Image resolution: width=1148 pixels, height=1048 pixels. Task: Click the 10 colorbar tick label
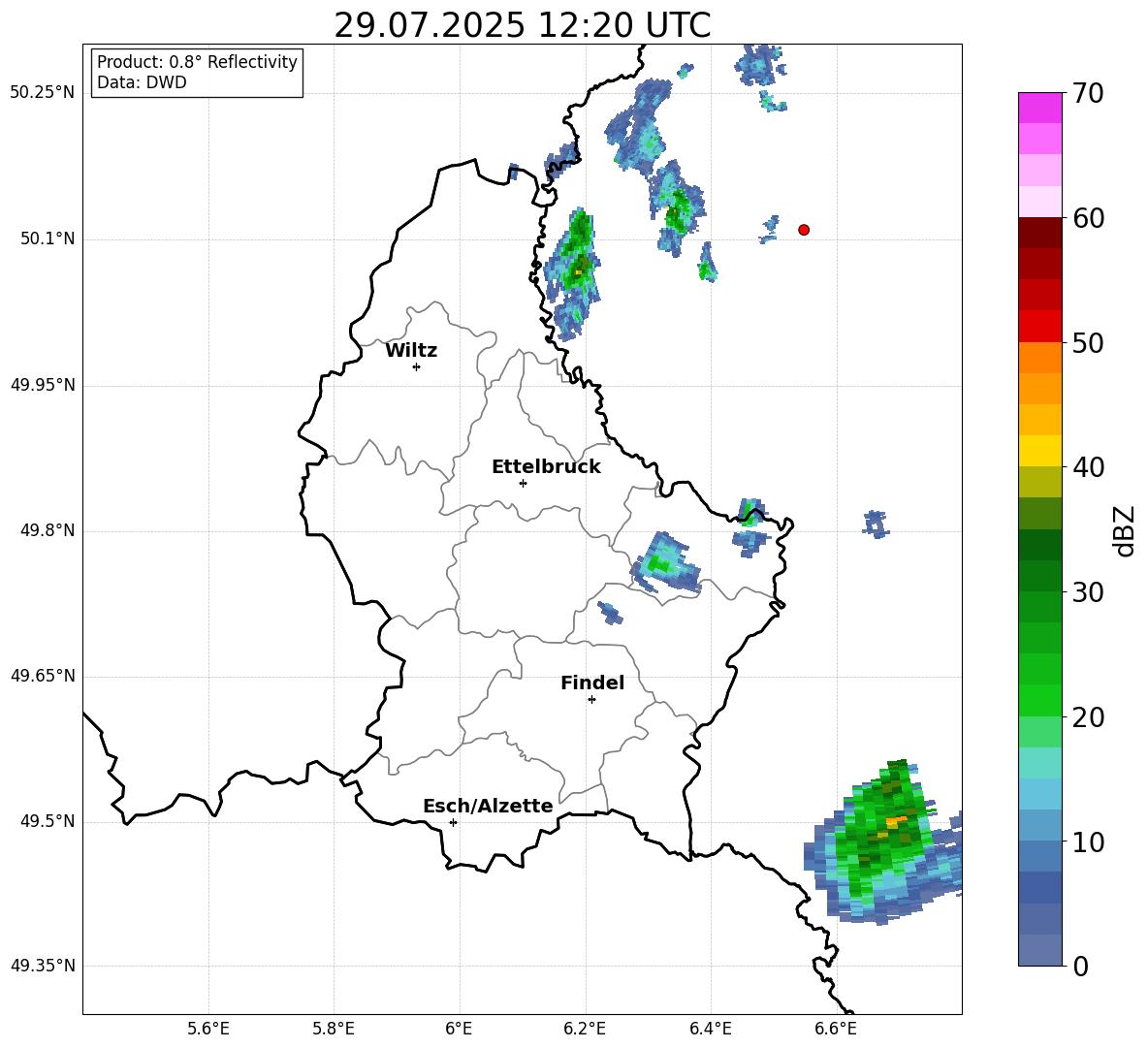point(1088,842)
